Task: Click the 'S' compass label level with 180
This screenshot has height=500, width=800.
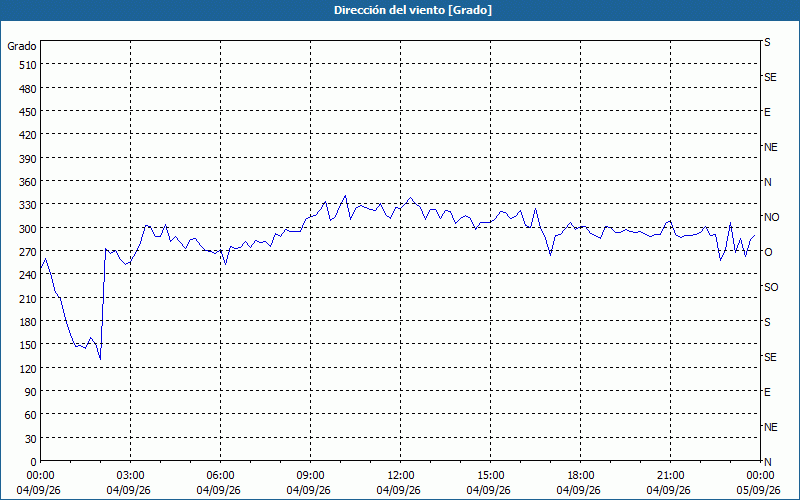Action: [767, 322]
